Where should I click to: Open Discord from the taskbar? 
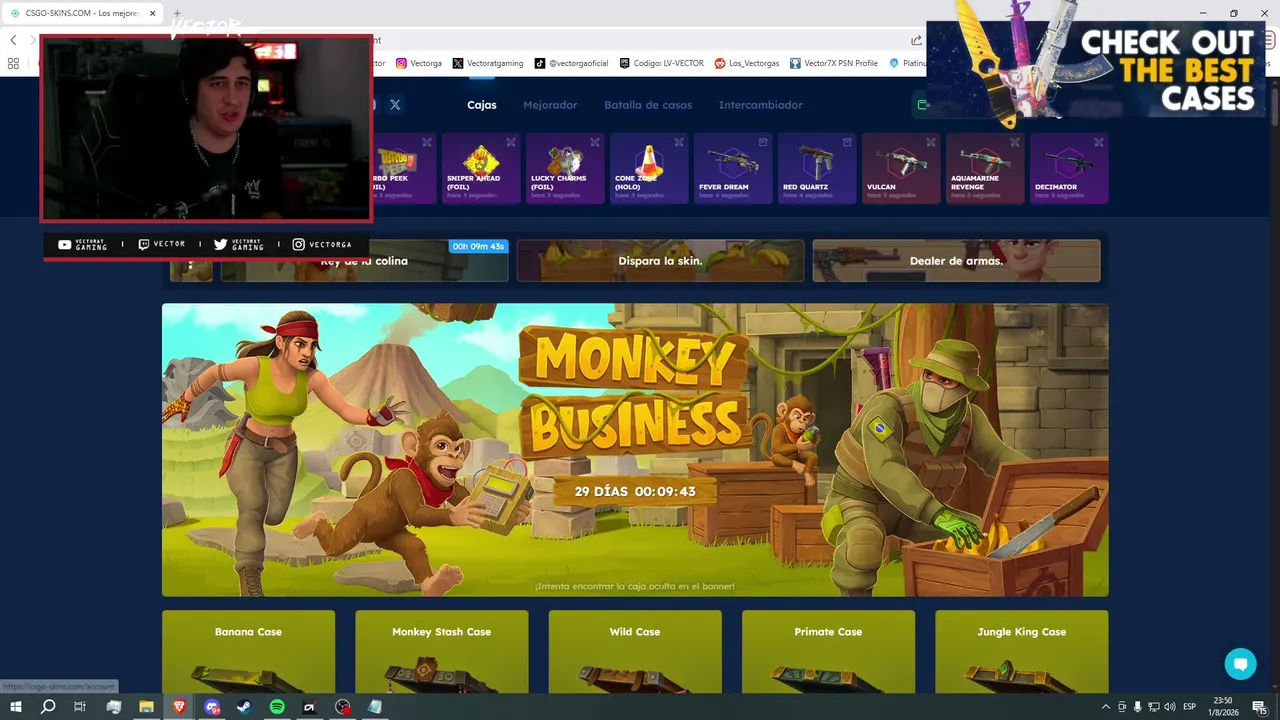point(212,707)
